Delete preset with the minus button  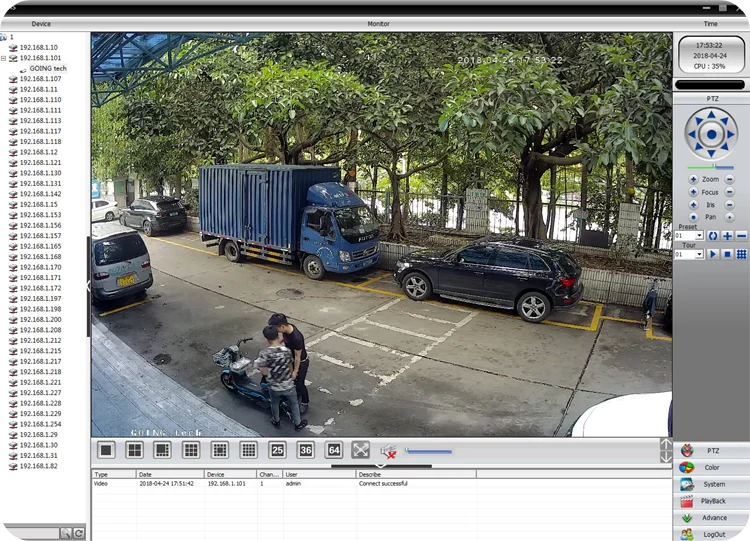(741, 236)
